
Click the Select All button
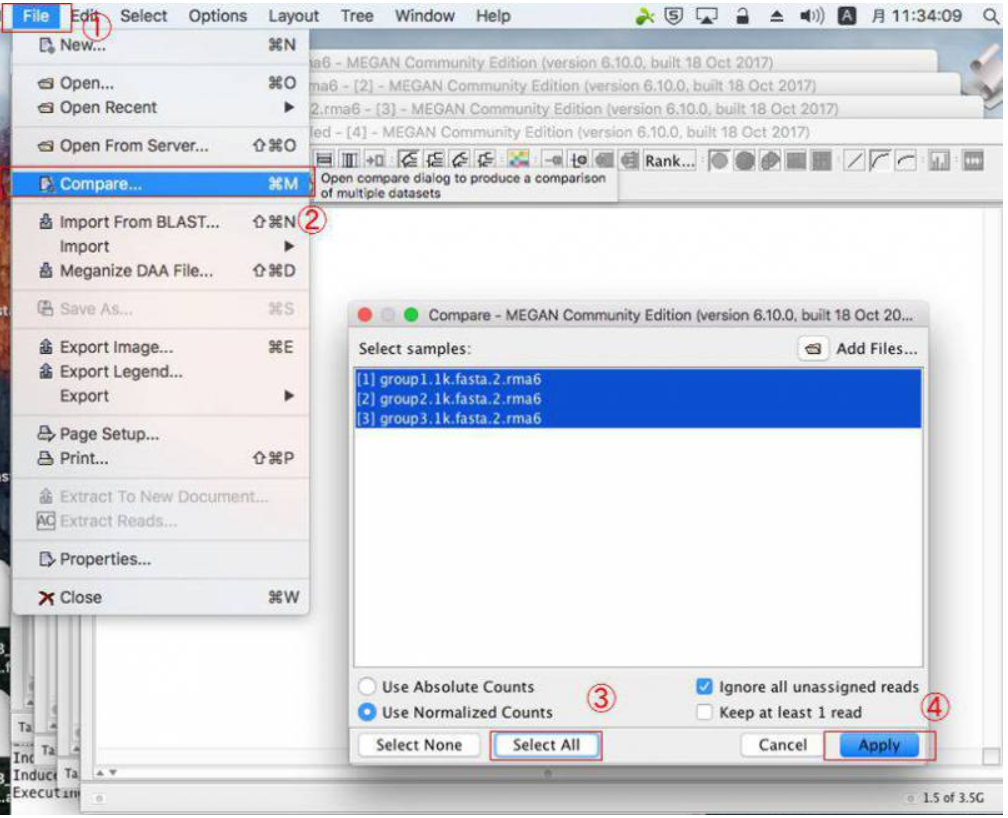tap(546, 745)
